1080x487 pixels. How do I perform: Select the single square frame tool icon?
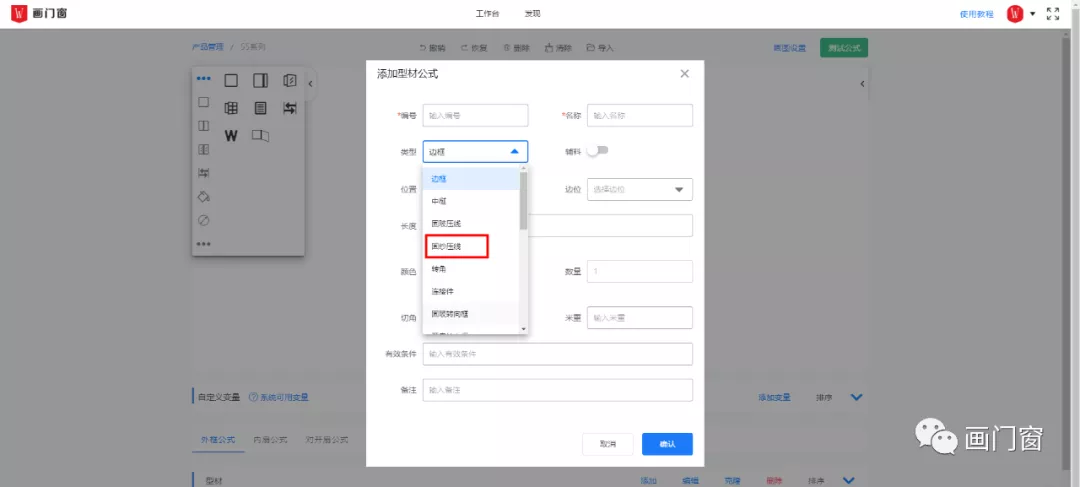(231, 81)
